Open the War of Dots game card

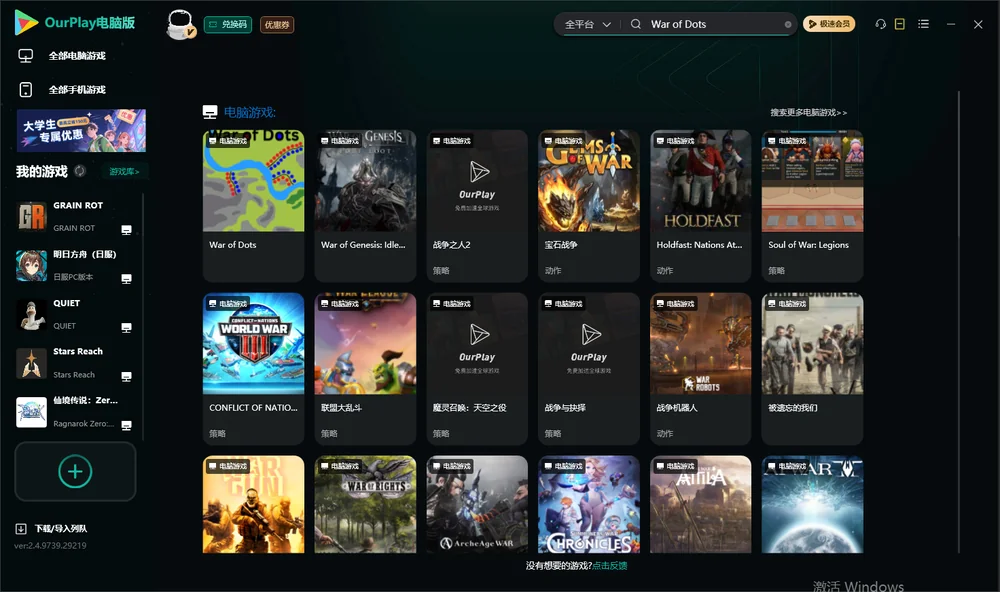pyautogui.click(x=254, y=205)
